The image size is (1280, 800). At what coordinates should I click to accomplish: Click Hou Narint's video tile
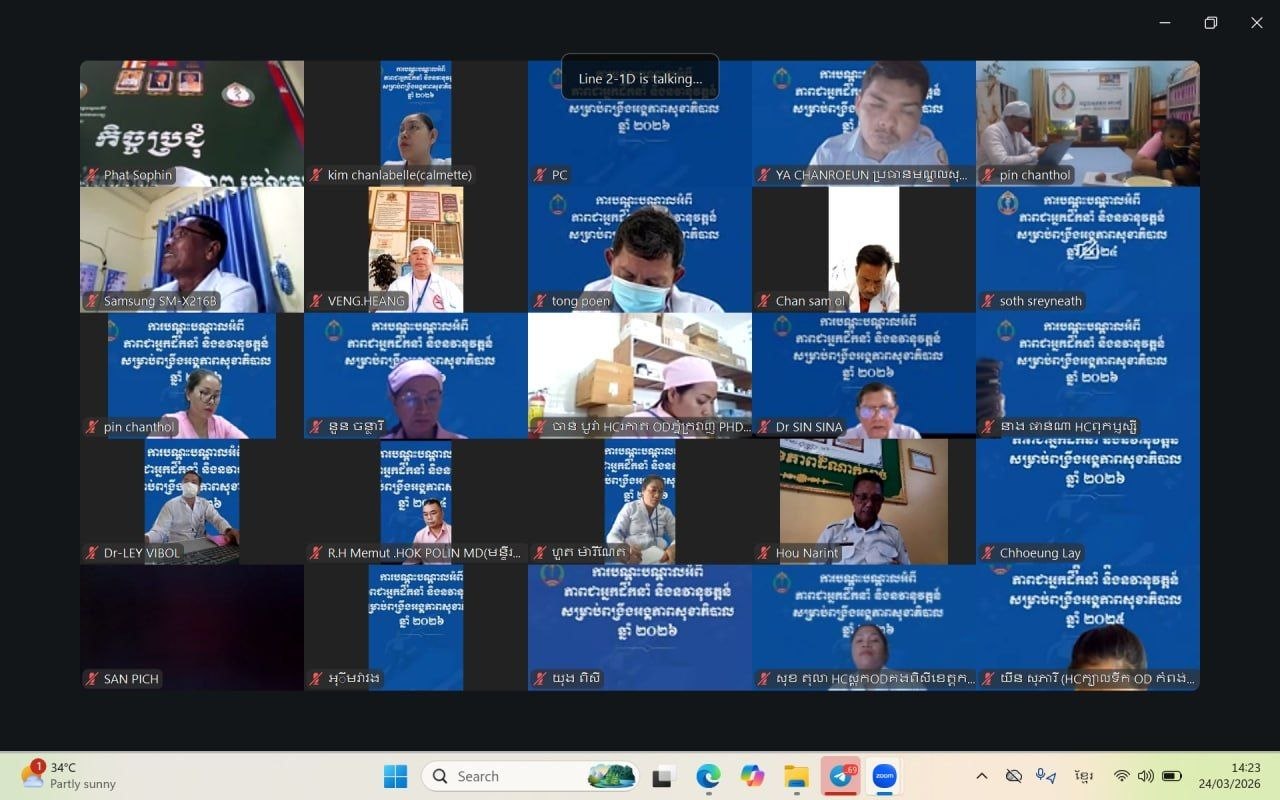[x=864, y=500]
